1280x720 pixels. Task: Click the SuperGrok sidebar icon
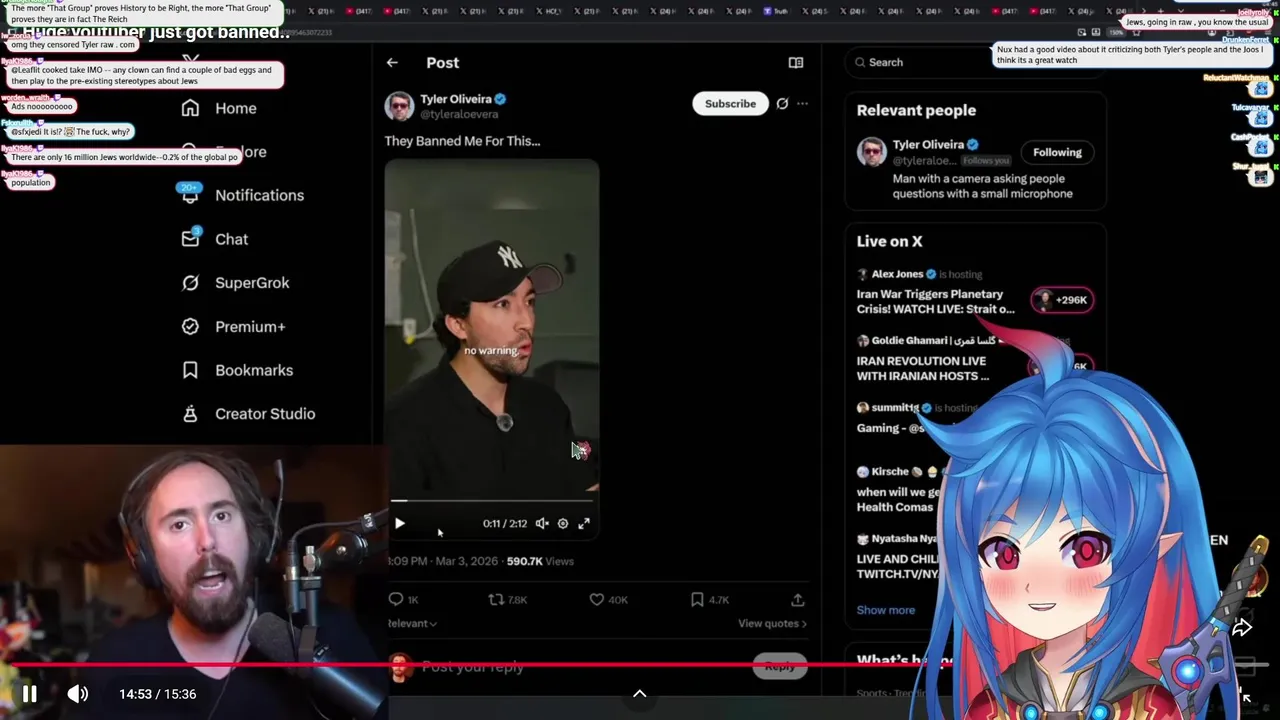coord(190,283)
